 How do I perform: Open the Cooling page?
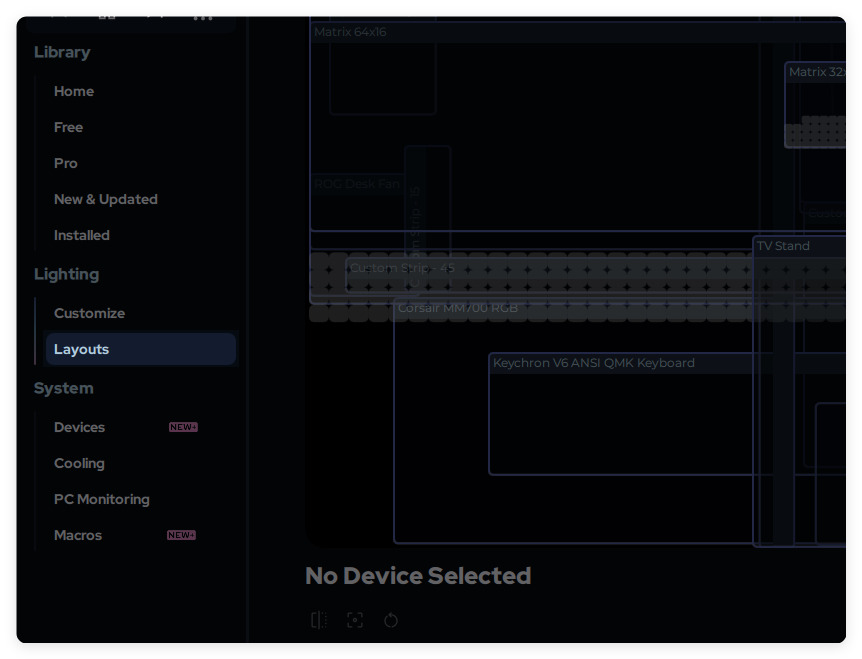tap(79, 463)
